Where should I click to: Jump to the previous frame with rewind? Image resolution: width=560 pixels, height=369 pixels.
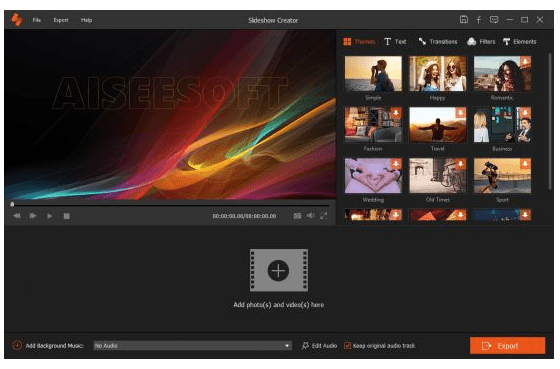[x=17, y=216]
